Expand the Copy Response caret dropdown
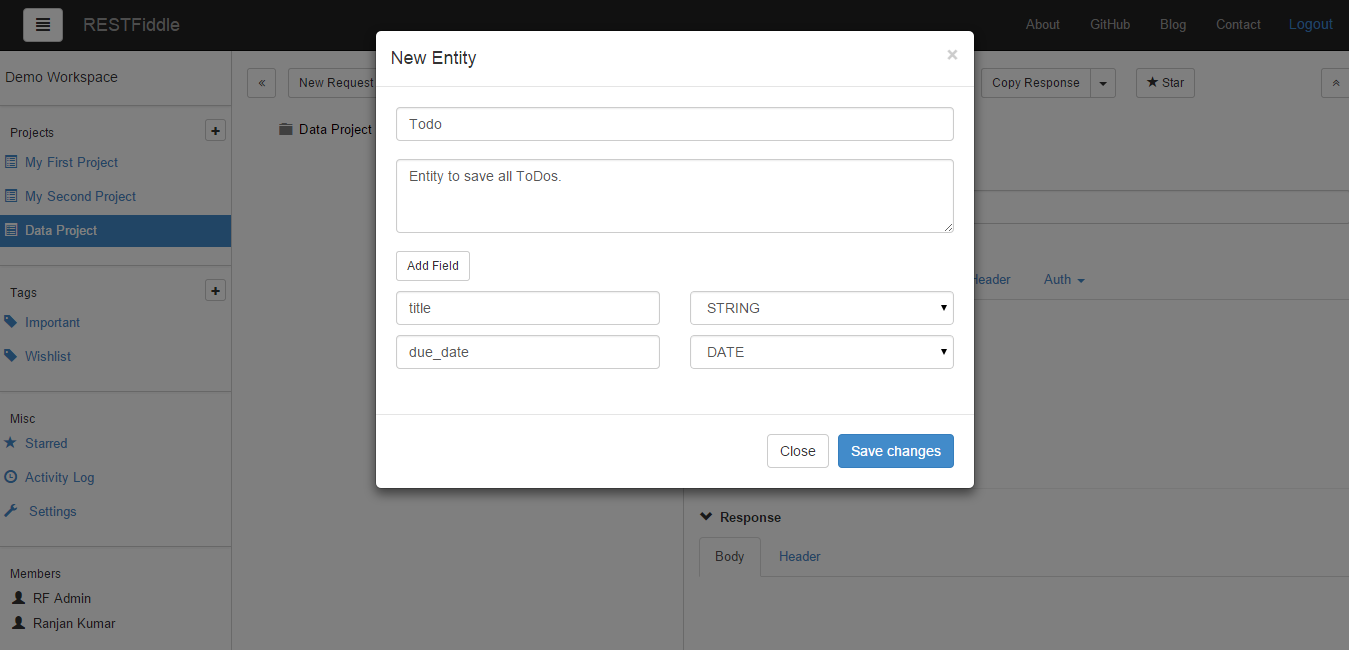The image size is (1349, 650). pos(1103,83)
